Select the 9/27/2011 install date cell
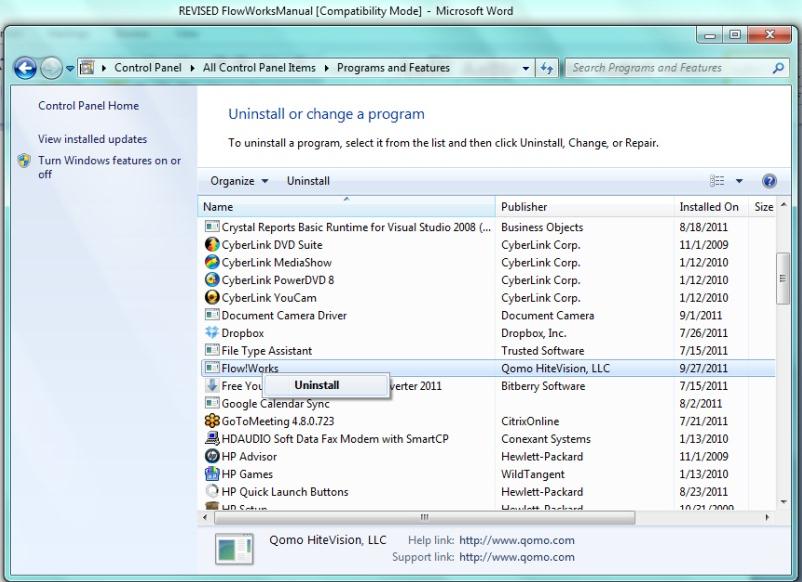Screen dimensions: 802x582 [x=703, y=368]
